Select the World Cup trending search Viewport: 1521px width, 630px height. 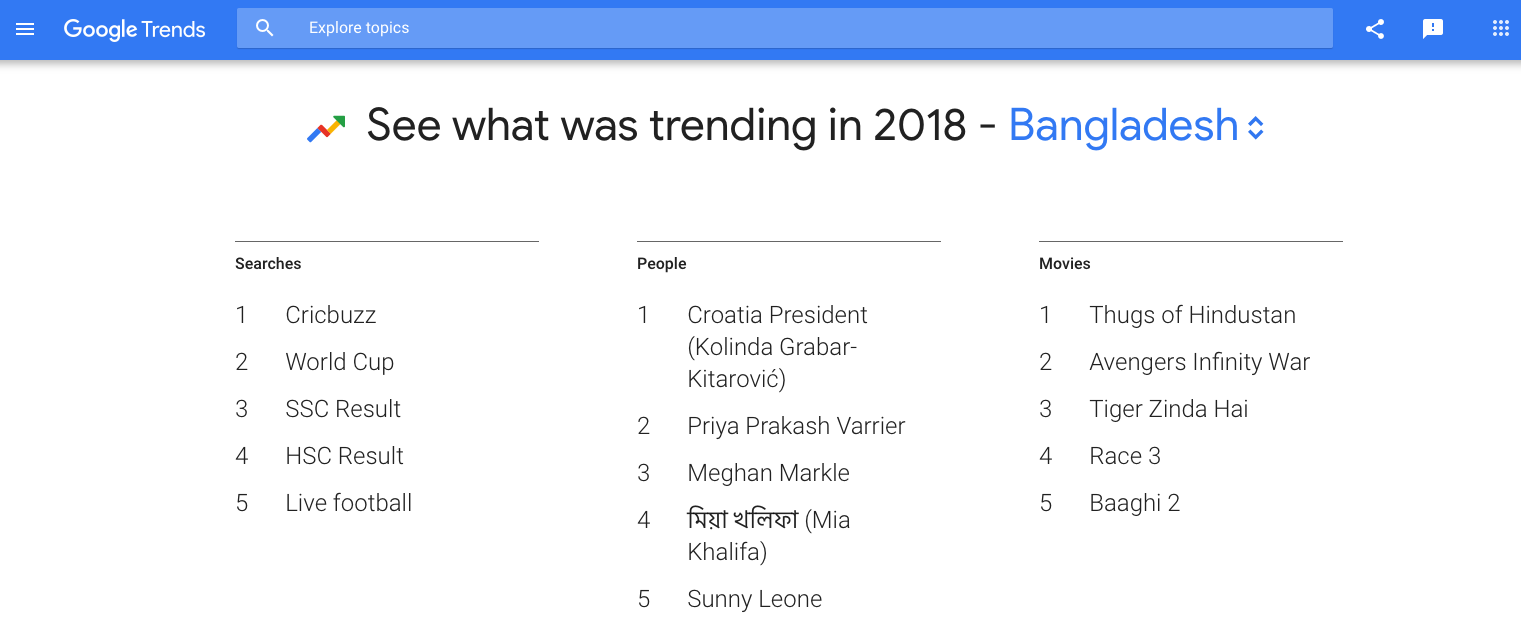[x=339, y=362]
